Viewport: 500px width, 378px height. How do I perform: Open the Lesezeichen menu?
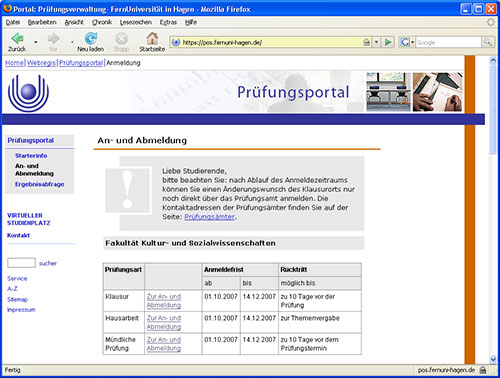click(136, 22)
